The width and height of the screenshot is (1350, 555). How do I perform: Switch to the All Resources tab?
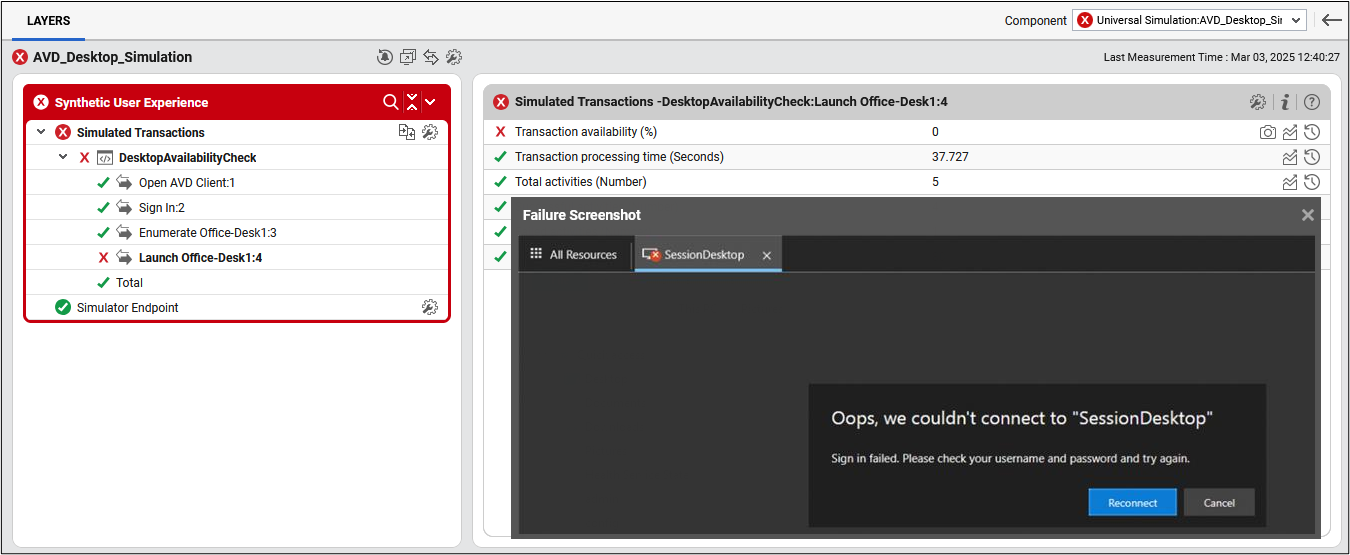[x=574, y=255]
